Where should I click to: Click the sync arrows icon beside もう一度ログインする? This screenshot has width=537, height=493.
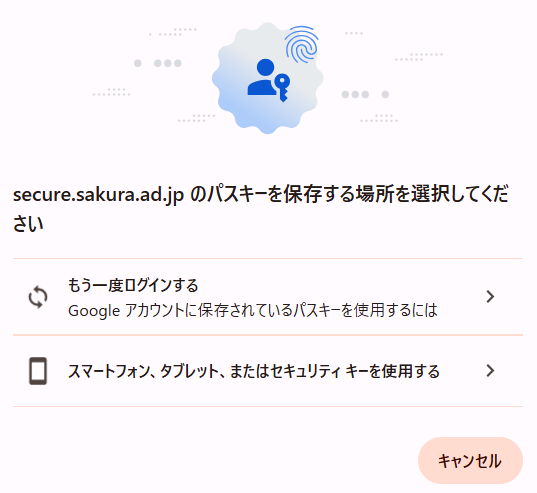tap(38, 297)
